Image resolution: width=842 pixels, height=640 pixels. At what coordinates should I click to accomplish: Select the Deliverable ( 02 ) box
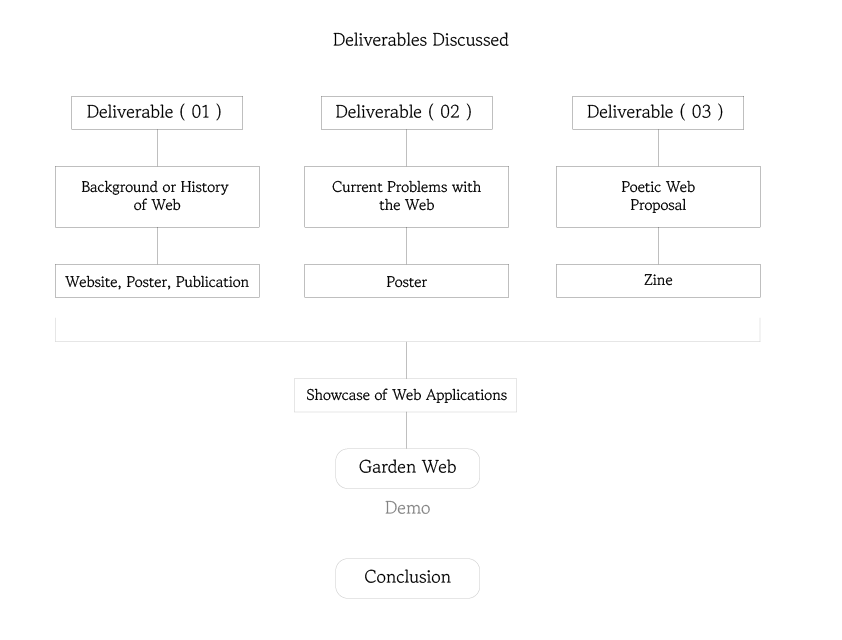[x=406, y=112]
